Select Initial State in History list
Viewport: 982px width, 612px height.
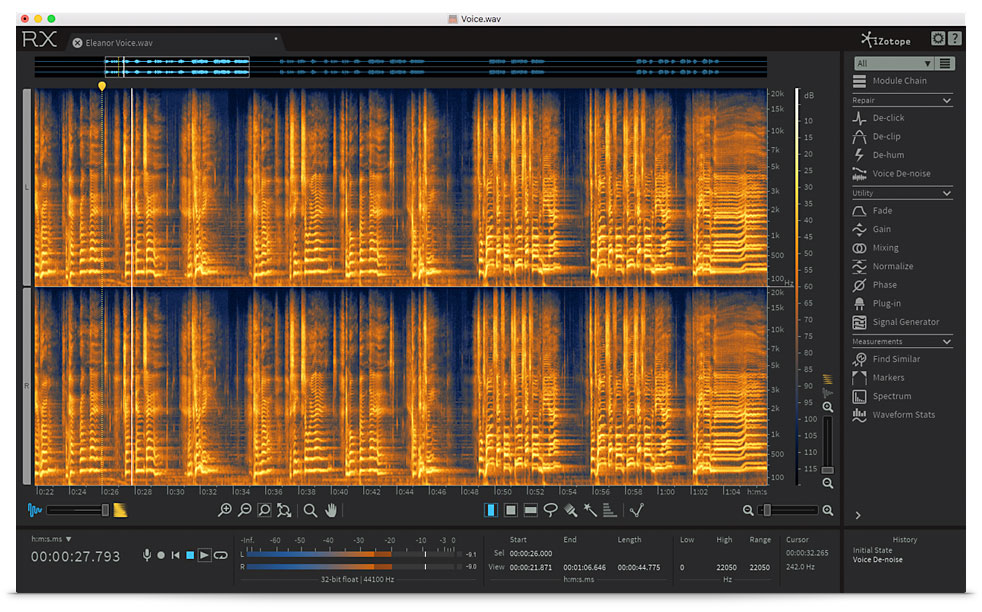click(x=873, y=550)
